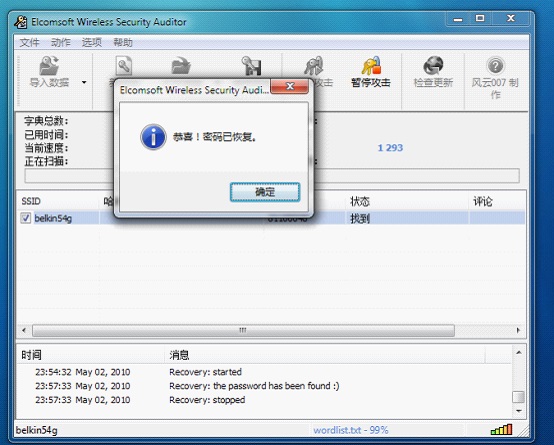Click the 找到 status cell
The height and width of the screenshot is (445, 554).
tap(360, 218)
